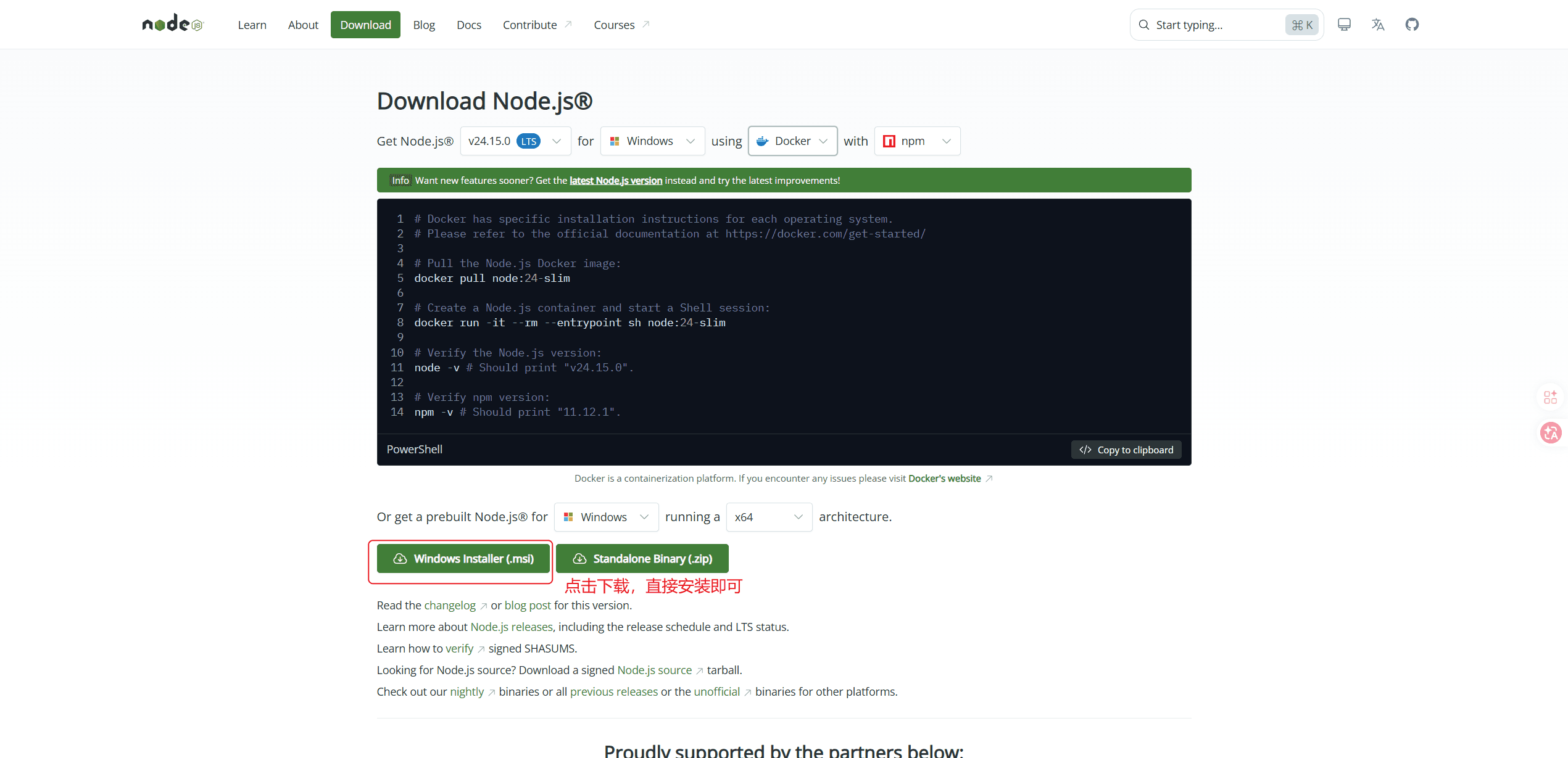The width and height of the screenshot is (1568, 758).
Task: Open the v24.15.0 version dropdown
Action: tap(515, 141)
